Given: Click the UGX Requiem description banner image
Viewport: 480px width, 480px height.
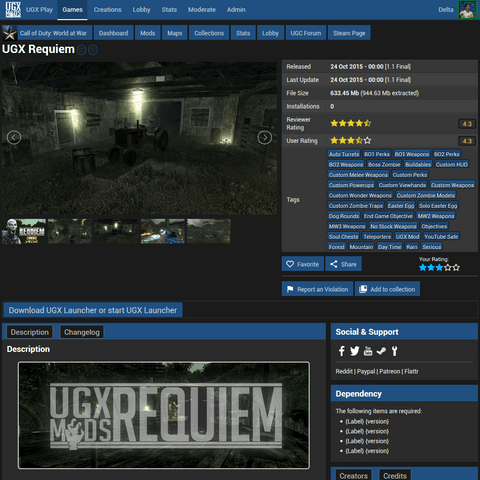Looking at the screenshot, I should tap(164, 415).
